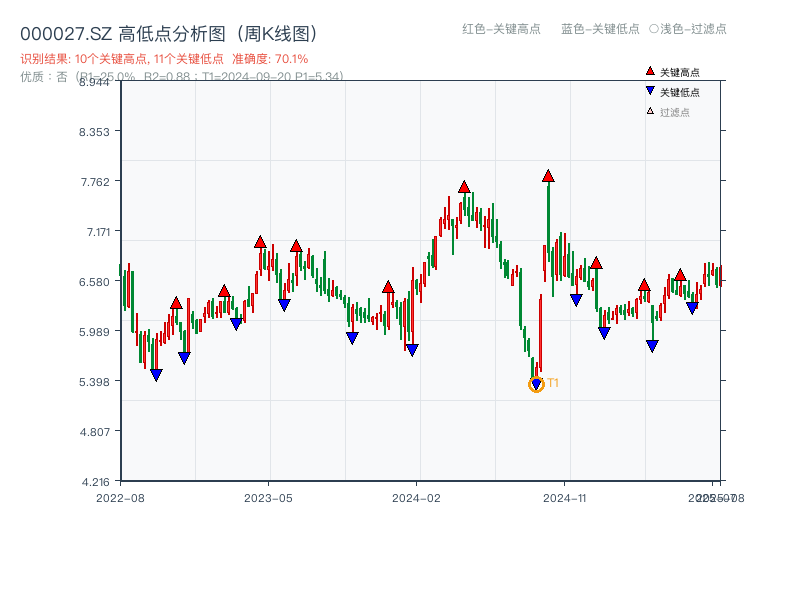Click the 准确度: 70.1% text
Screen dimensions: 800x600
270,59
